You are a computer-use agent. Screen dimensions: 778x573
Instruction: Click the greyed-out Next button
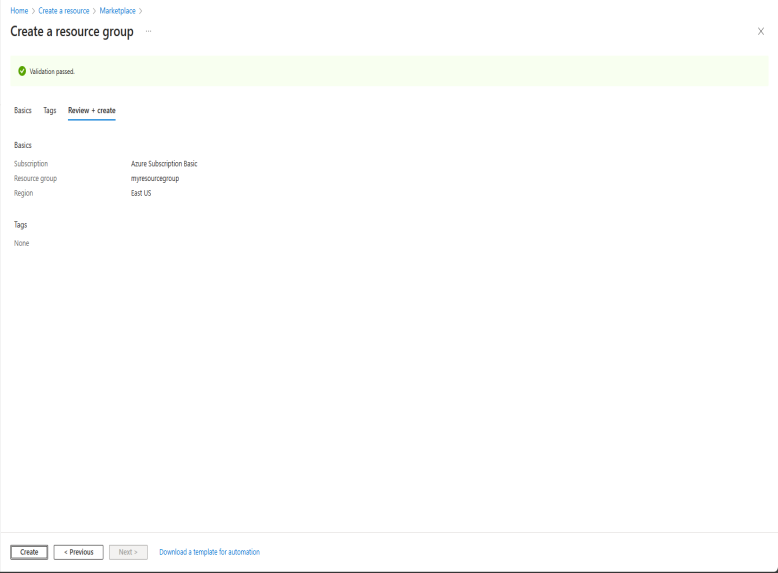128,552
